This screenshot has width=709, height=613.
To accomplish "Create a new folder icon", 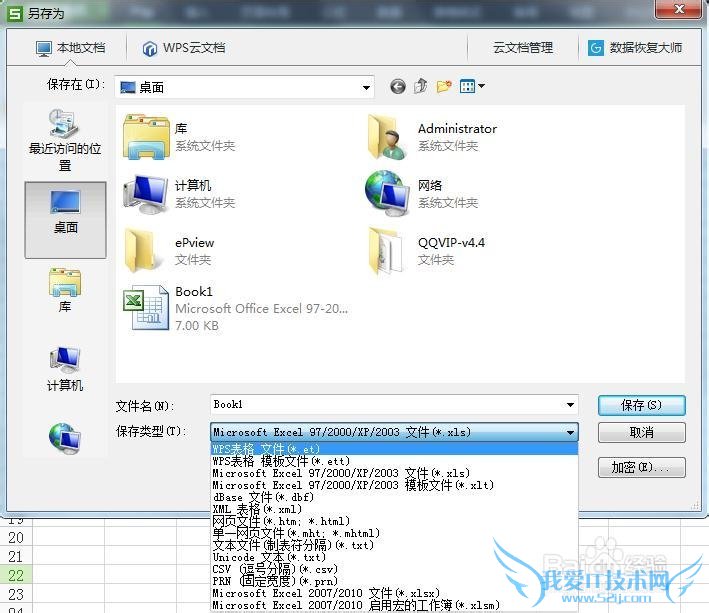I will [444, 86].
